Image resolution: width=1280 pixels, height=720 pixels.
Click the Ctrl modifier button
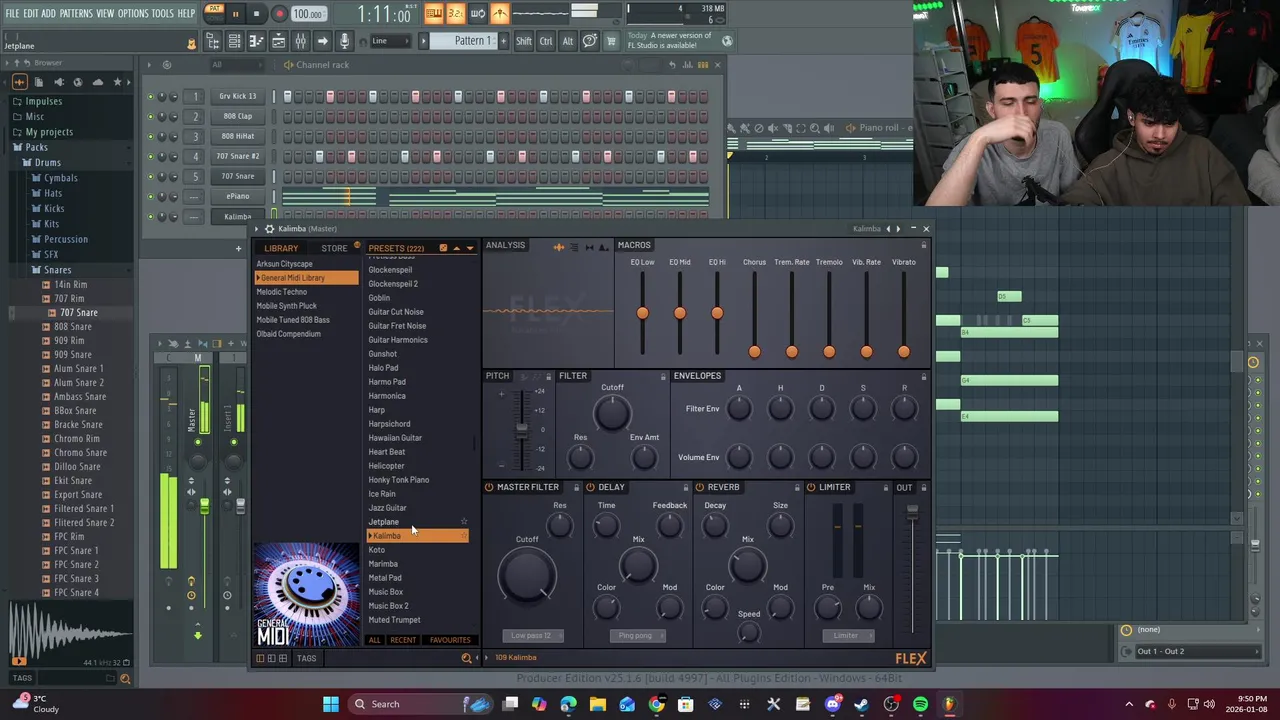pyautogui.click(x=546, y=41)
